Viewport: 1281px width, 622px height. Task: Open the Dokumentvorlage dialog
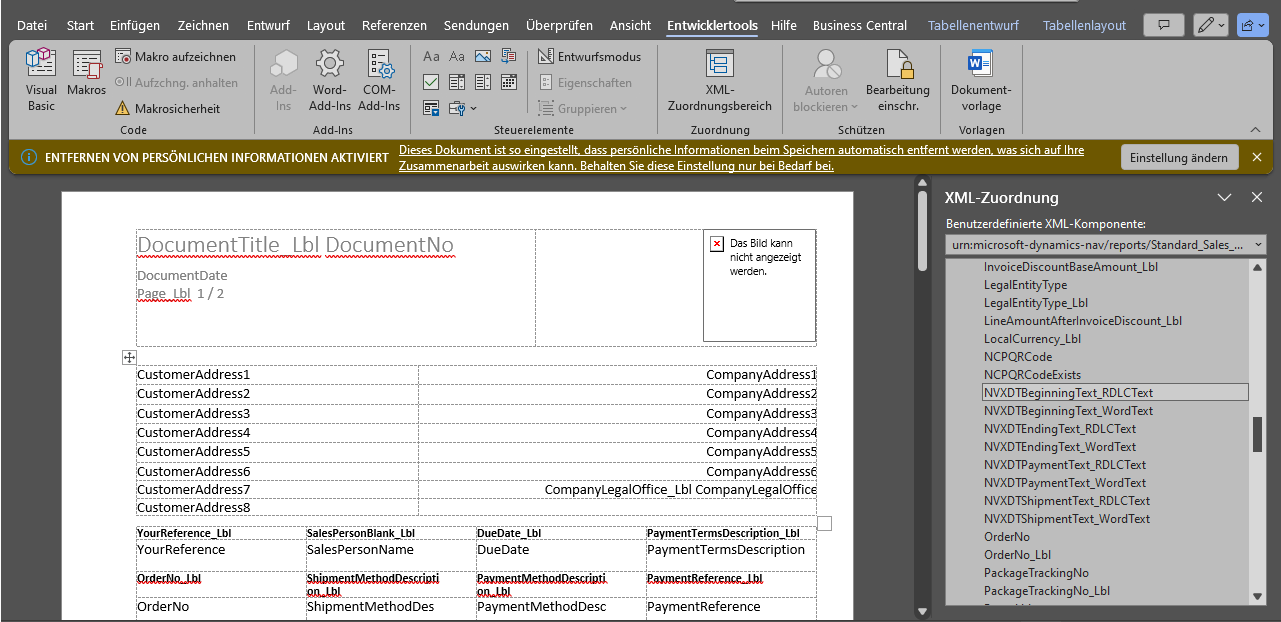tap(980, 80)
